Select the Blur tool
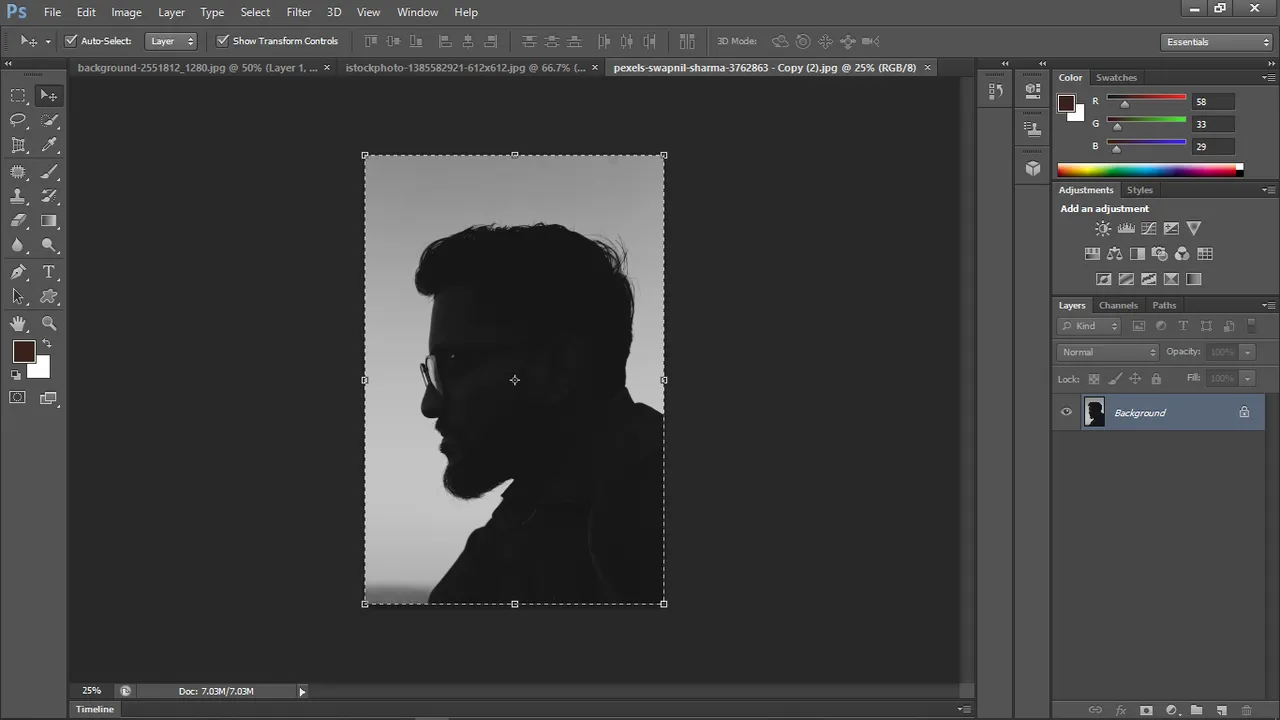 pyautogui.click(x=18, y=246)
